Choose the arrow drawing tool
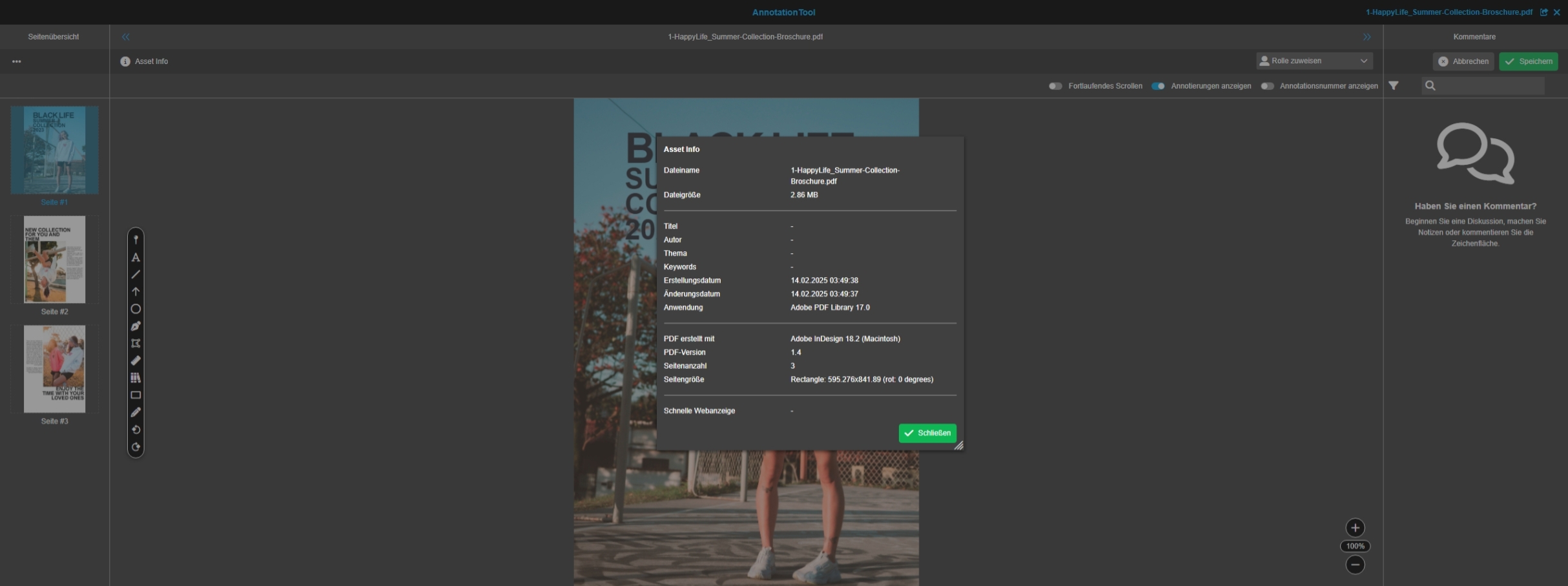 136,291
